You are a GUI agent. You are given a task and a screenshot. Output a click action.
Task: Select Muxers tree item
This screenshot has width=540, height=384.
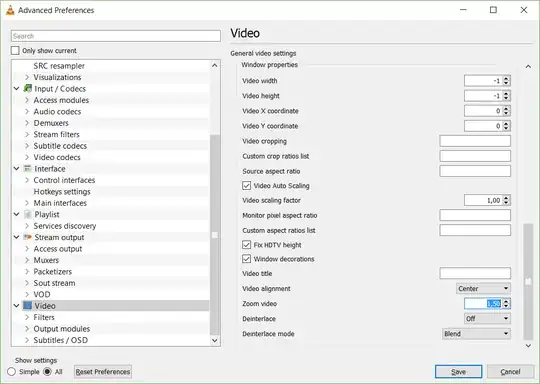[46, 260]
